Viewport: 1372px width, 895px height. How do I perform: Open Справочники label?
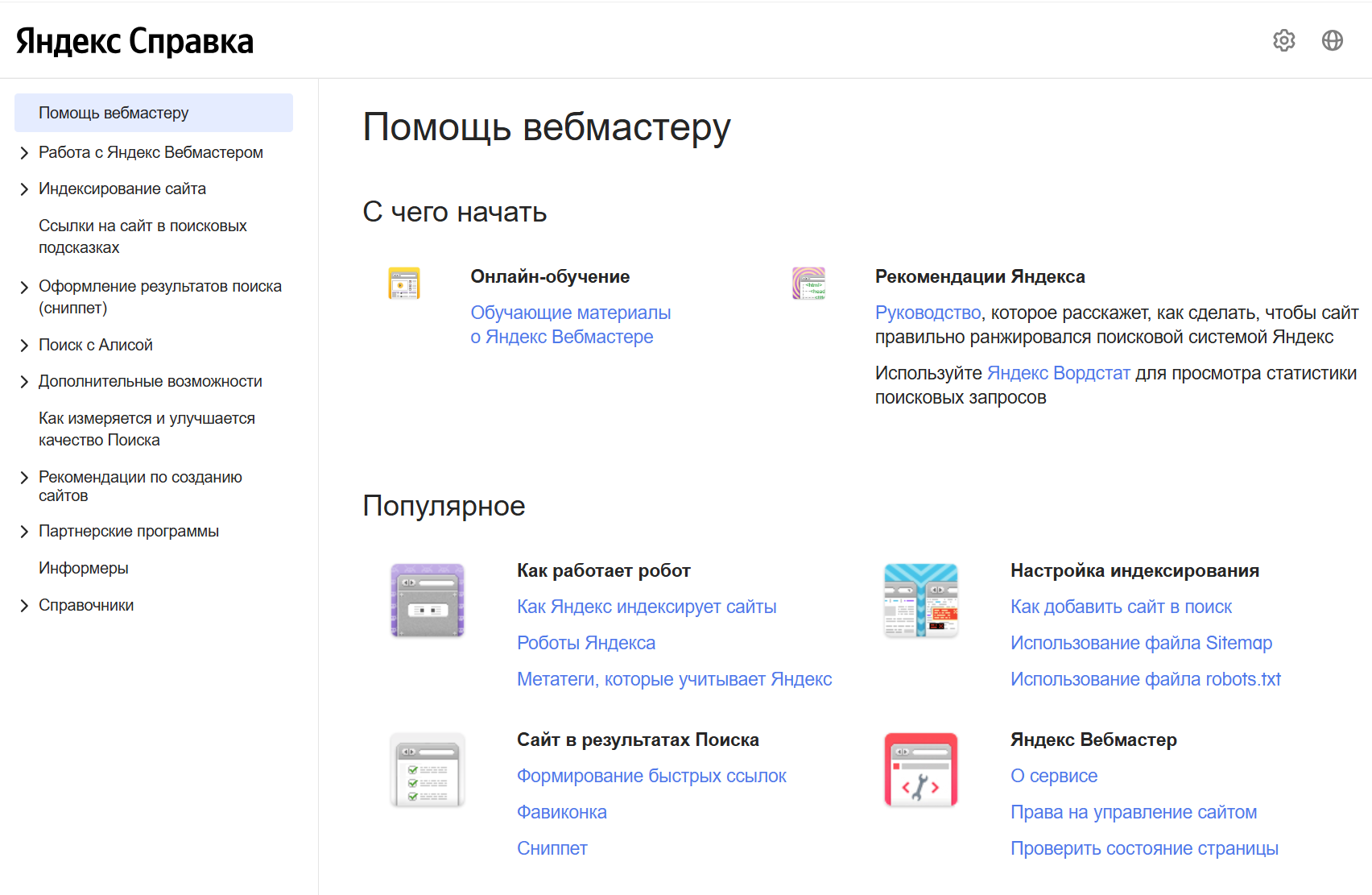click(86, 605)
